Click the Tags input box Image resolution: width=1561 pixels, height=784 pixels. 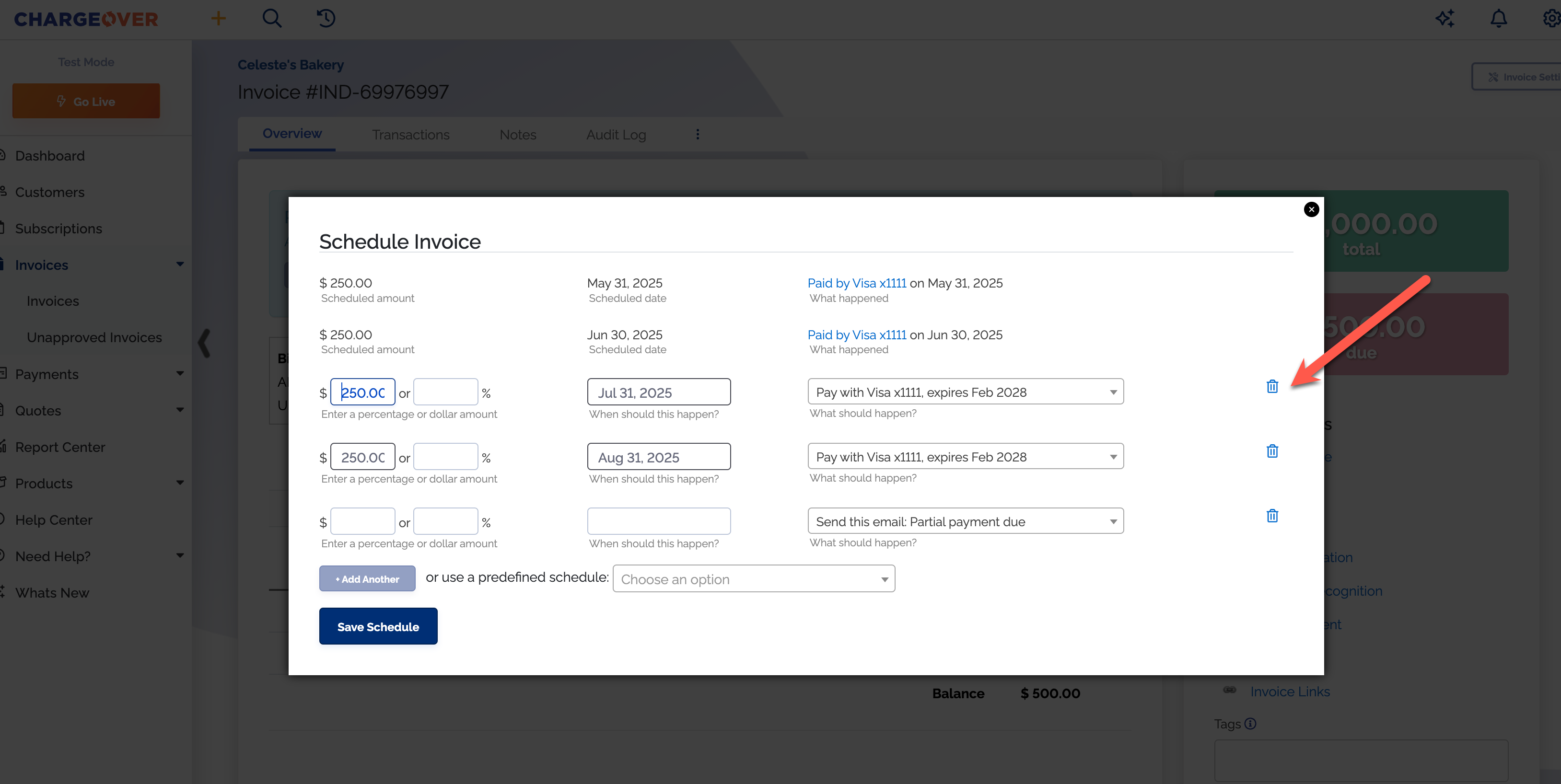point(1361,761)
